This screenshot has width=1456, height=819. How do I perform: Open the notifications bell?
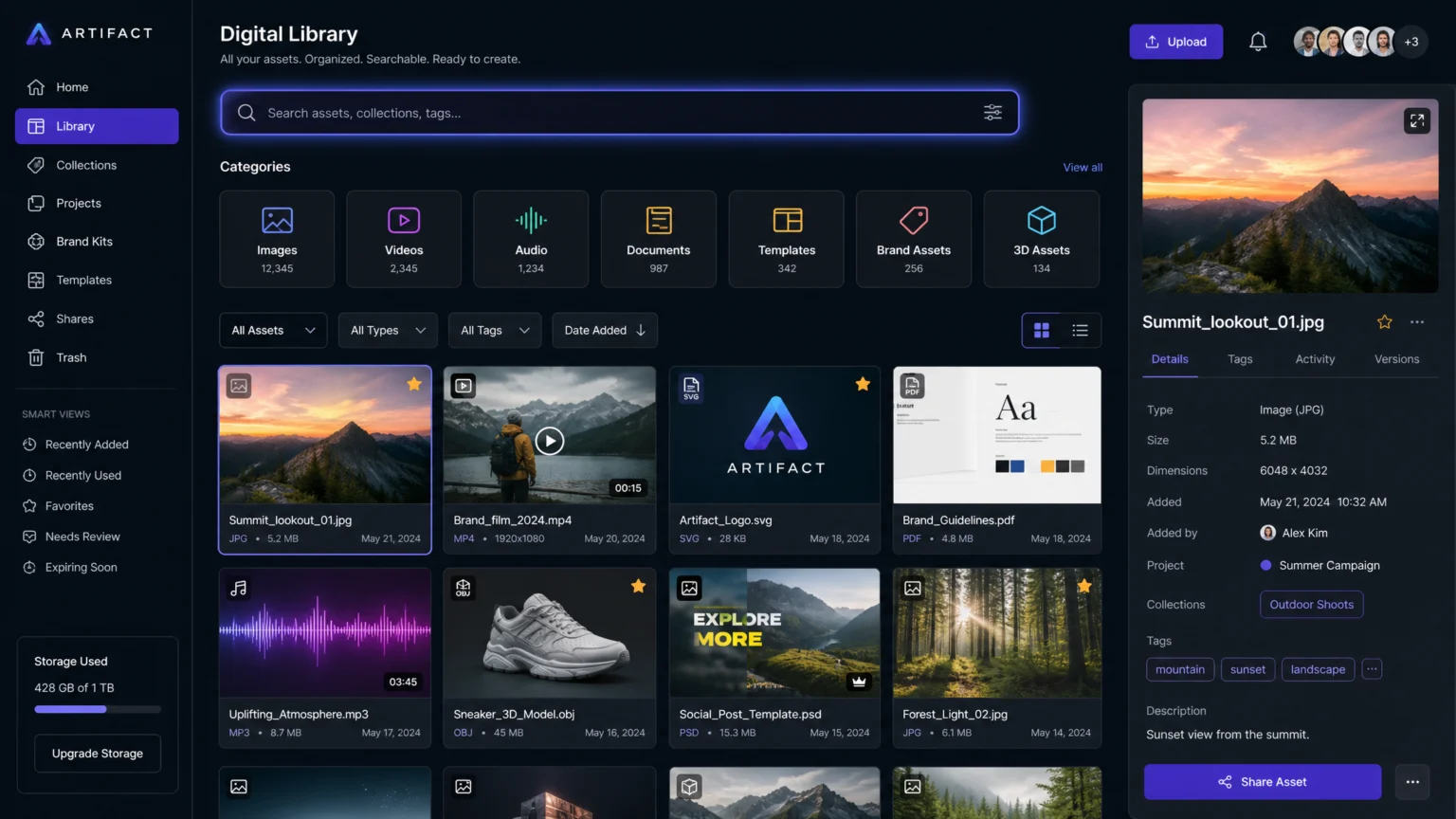click(1258, 42)
